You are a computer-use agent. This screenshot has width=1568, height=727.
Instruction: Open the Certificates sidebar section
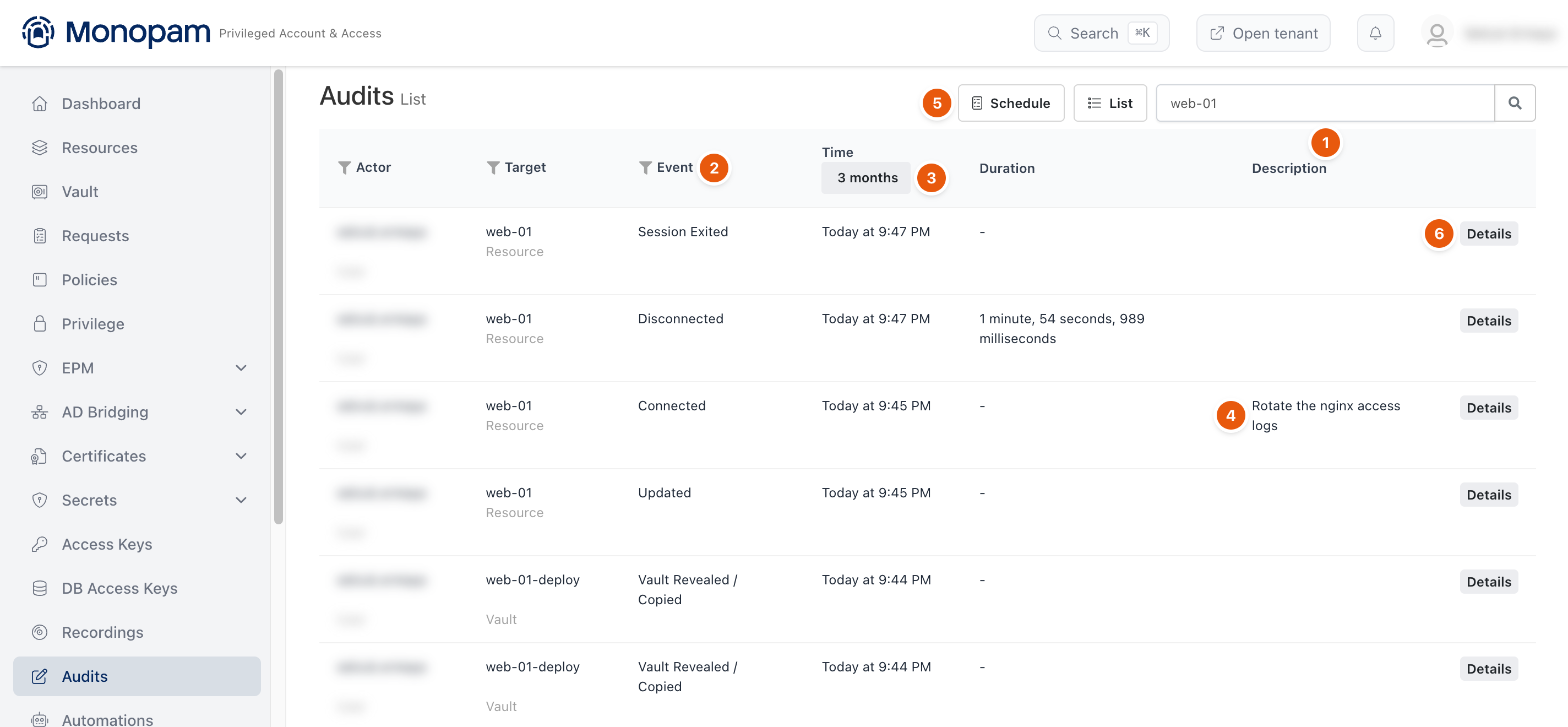(137, 456)
